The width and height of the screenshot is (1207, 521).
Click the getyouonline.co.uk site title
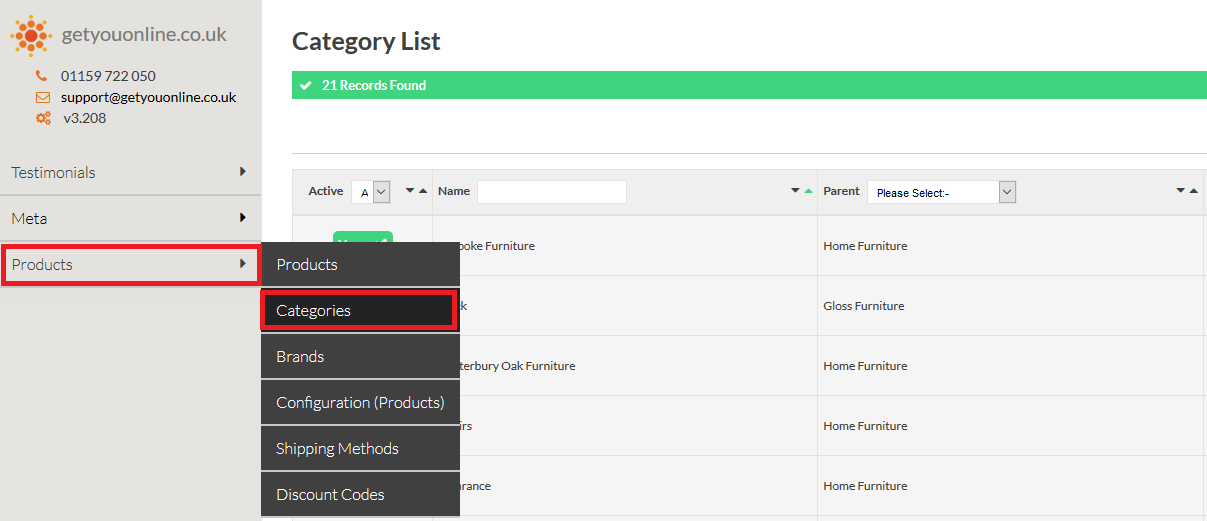144,35
